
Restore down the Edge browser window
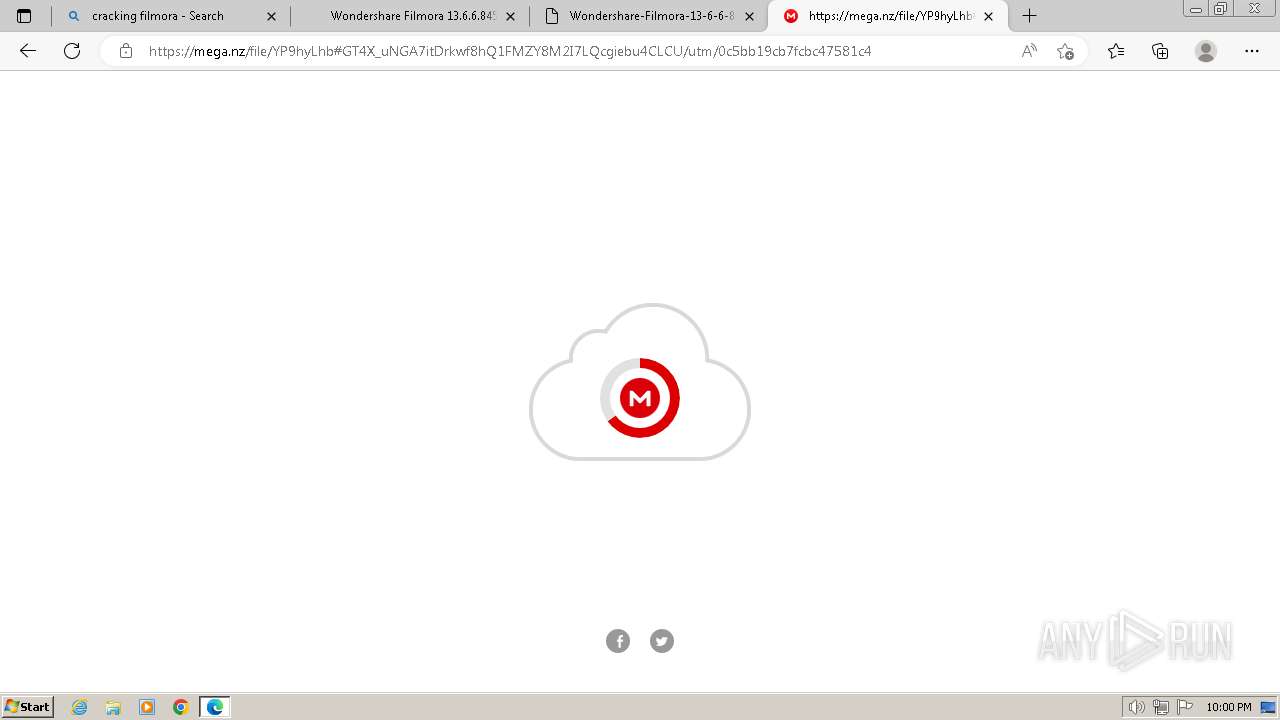click(1221, 9)
